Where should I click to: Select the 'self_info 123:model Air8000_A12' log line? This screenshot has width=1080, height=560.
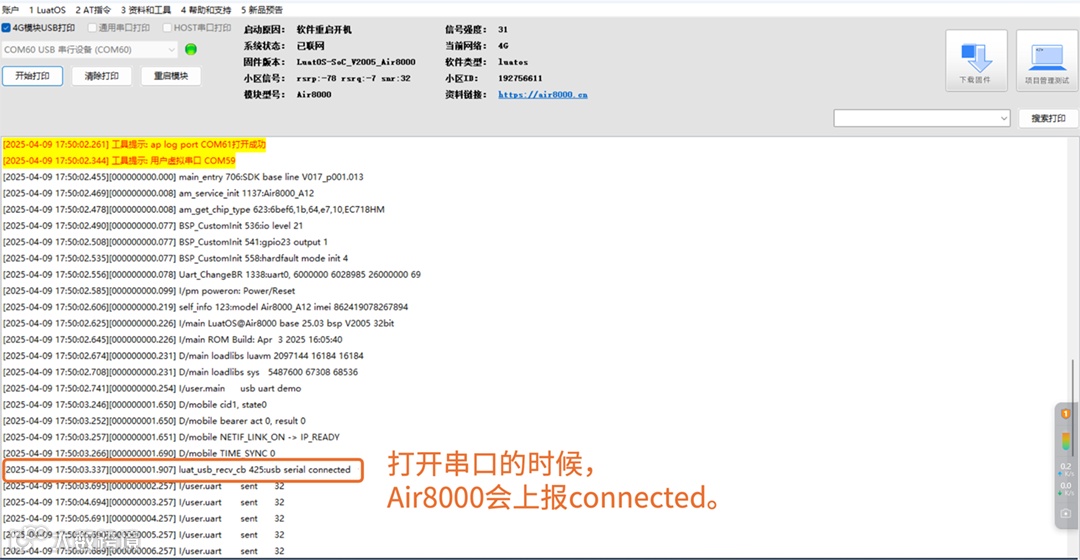click(x=205, y=307)
